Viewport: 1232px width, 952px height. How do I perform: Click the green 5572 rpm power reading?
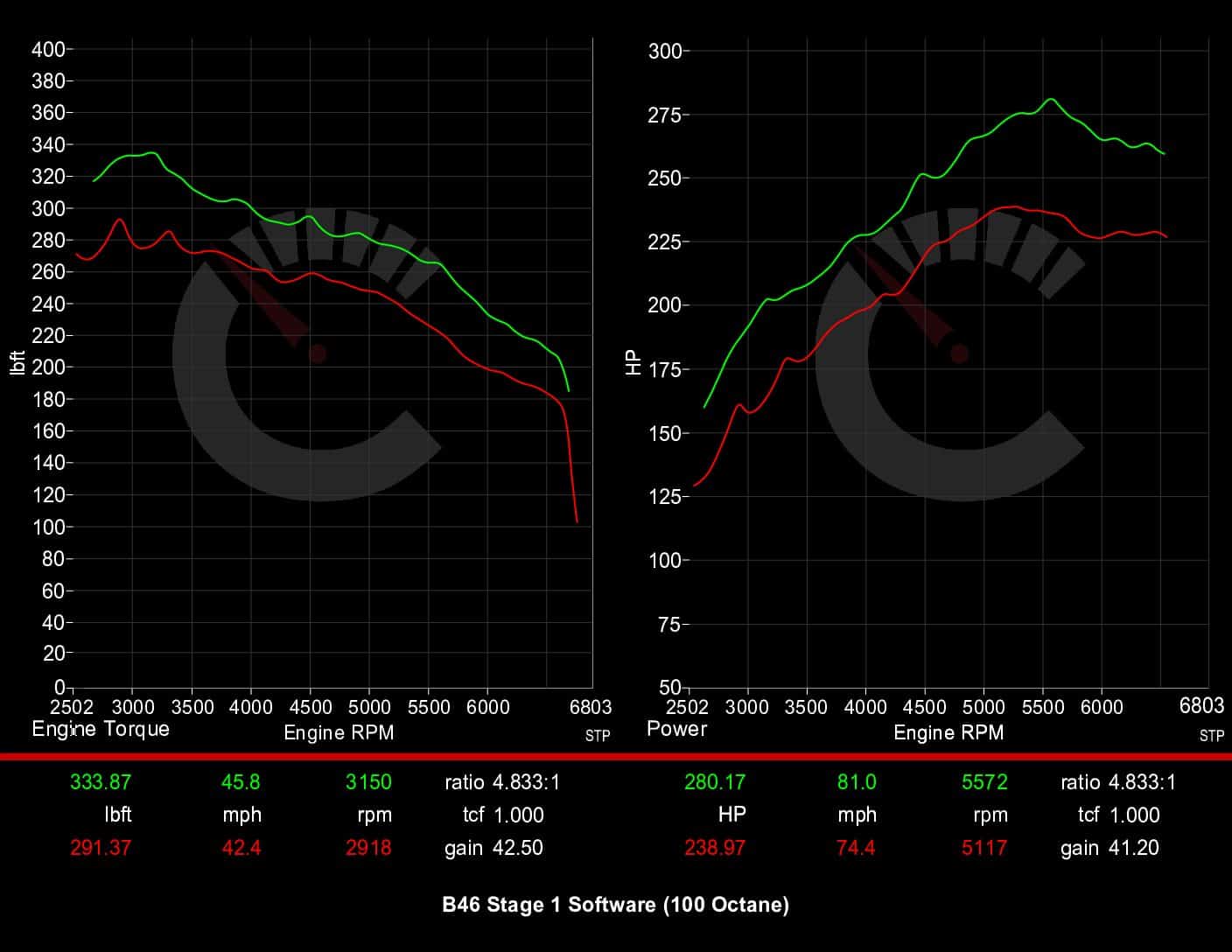coord(984,782)
